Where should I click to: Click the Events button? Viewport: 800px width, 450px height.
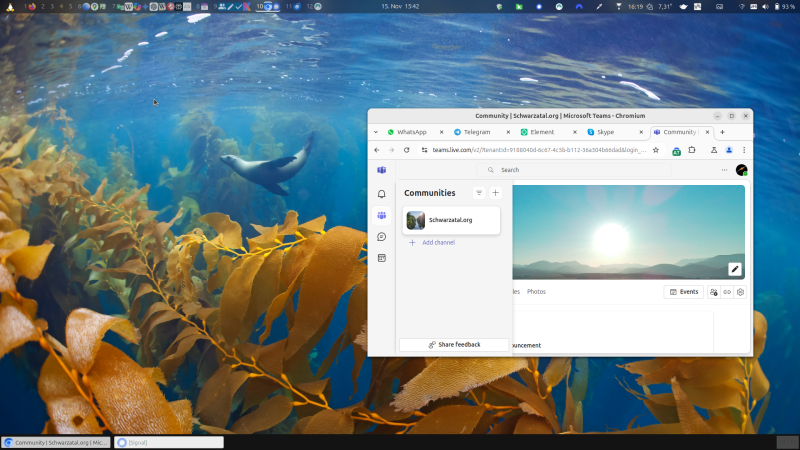(684, 292)
